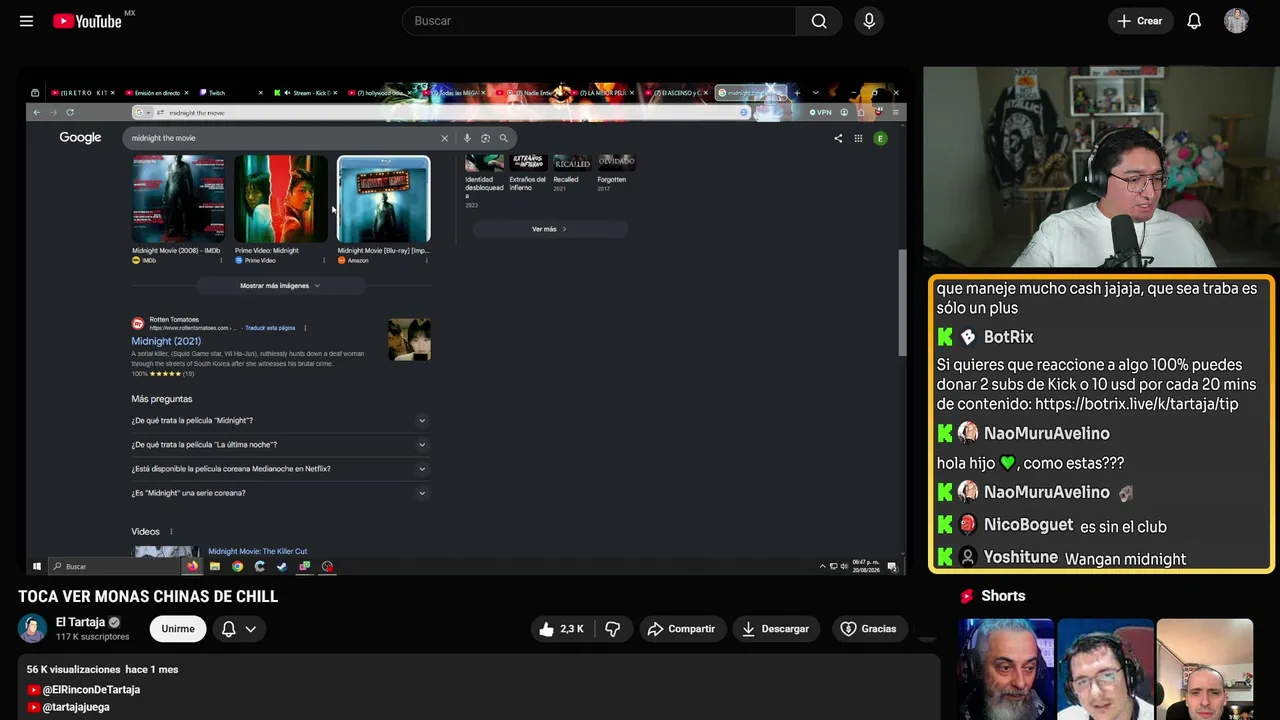Expand '¿Es "Midnight" una serie coreana?'
The width and height of the screenshot is (1280, 720).
coord(280,493)
